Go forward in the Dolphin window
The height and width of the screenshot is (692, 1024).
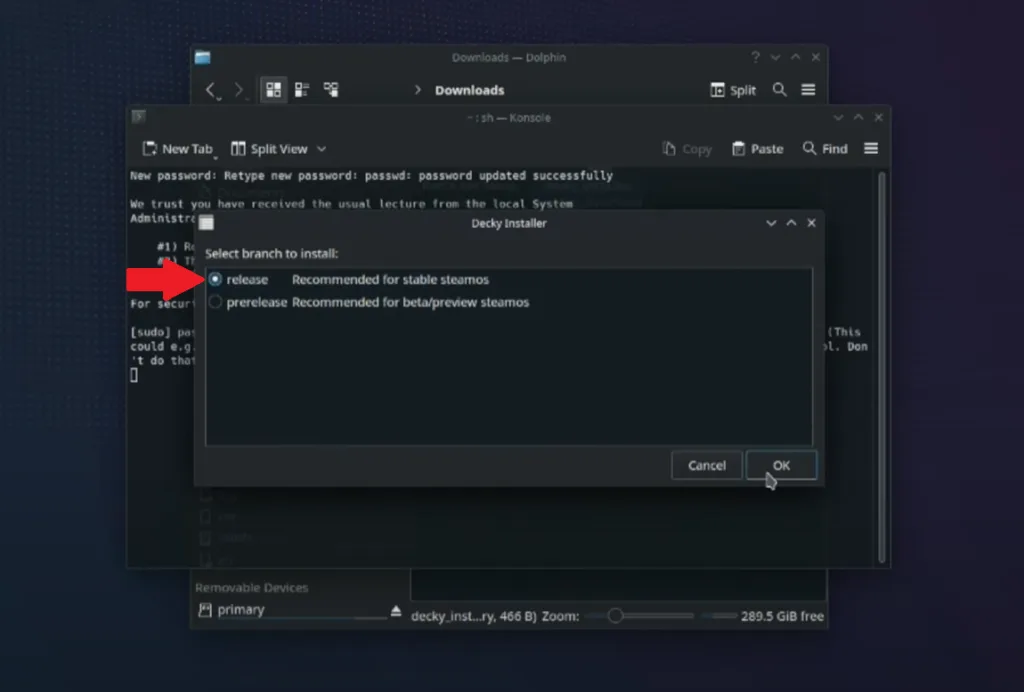pos(238,90)
